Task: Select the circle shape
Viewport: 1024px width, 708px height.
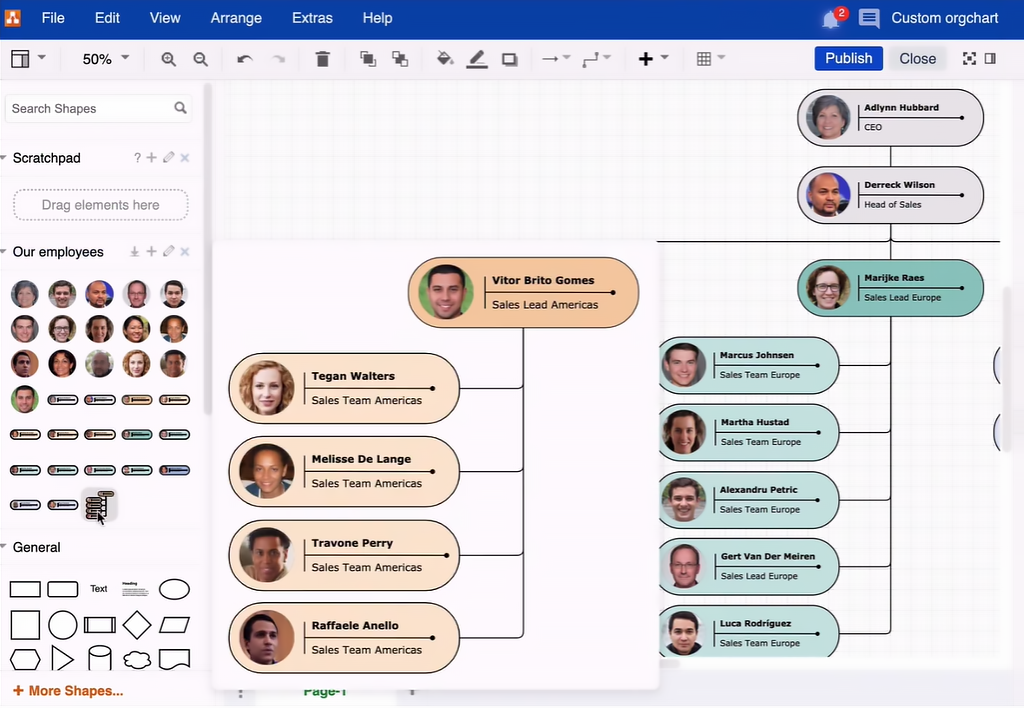Action: click(63, 625)
